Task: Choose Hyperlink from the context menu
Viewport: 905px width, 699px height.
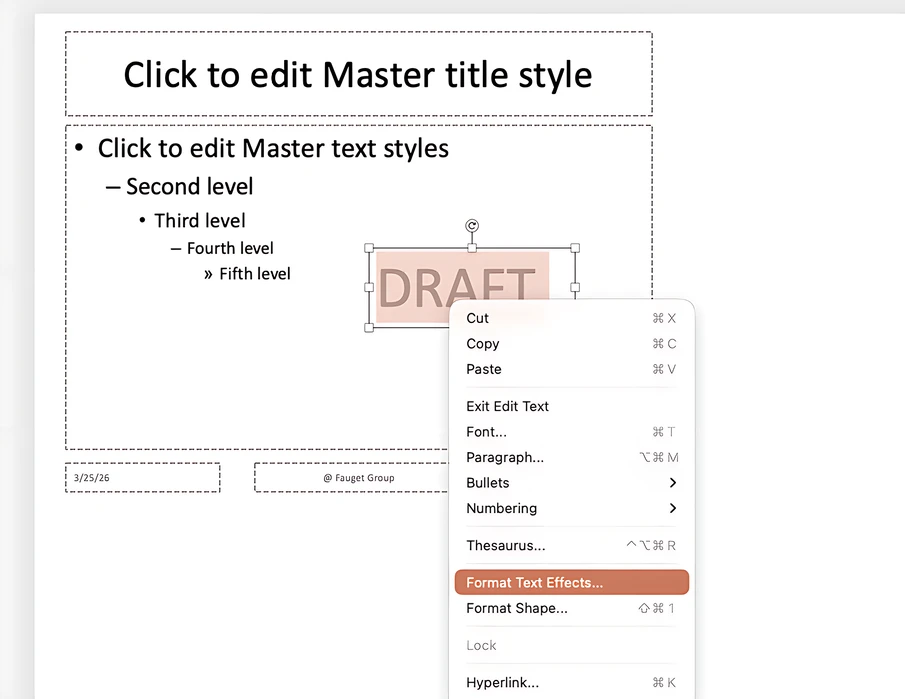Action: (502, 682)
